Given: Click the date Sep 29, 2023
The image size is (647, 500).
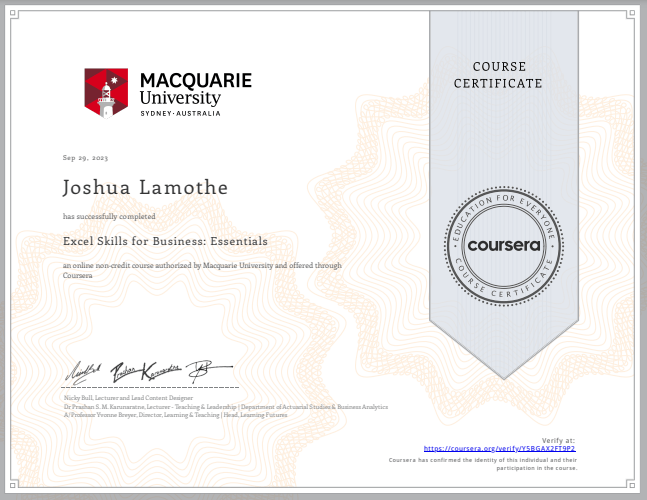Looking at the screenshot, I should tap(85, 158).
